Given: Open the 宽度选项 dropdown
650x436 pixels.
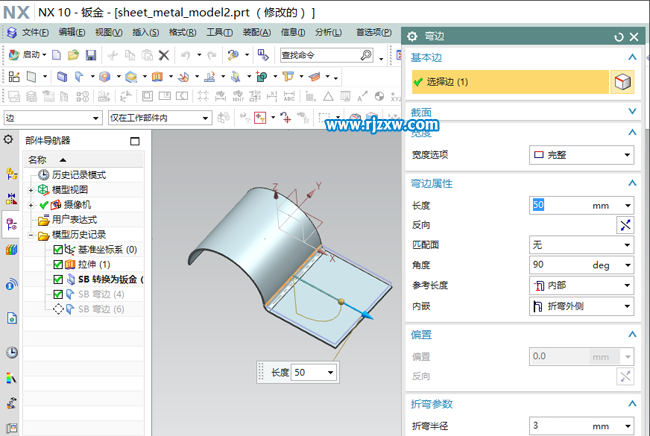Looking at the screenshot, I should (x=581, y=155).
